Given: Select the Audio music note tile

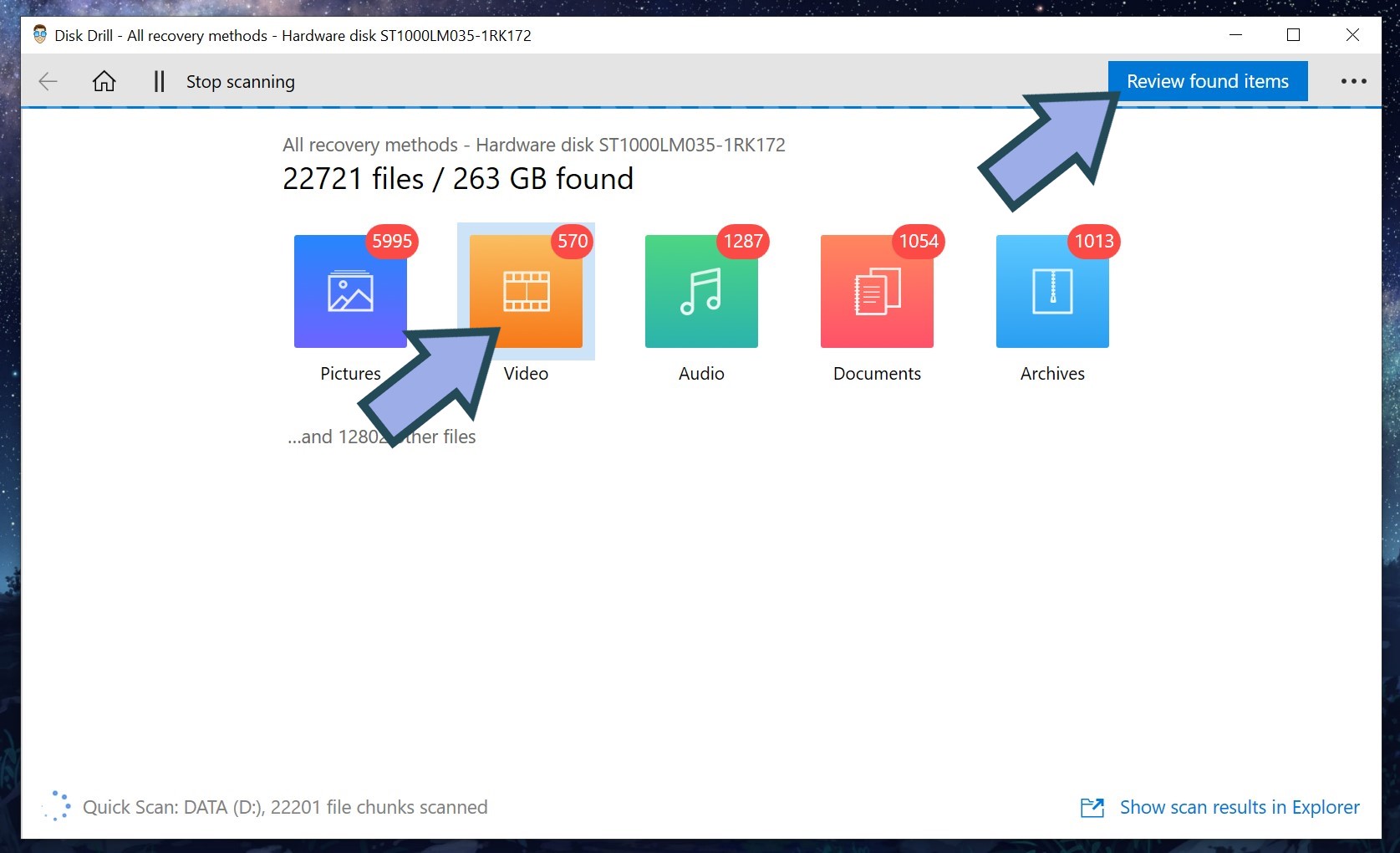Looking at the screenshot, I should point(701,292).
